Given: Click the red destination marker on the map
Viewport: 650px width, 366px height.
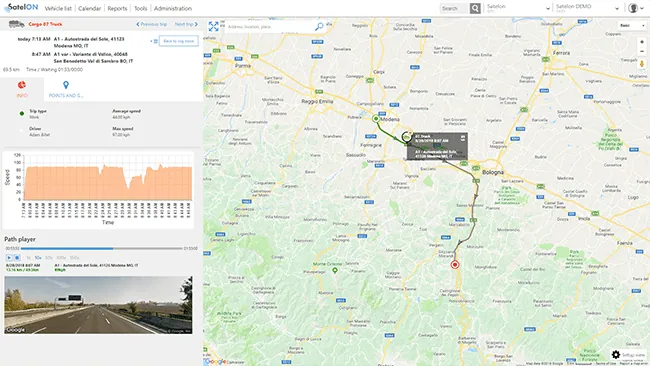Looking at the screenshot, I should point(455,264).
